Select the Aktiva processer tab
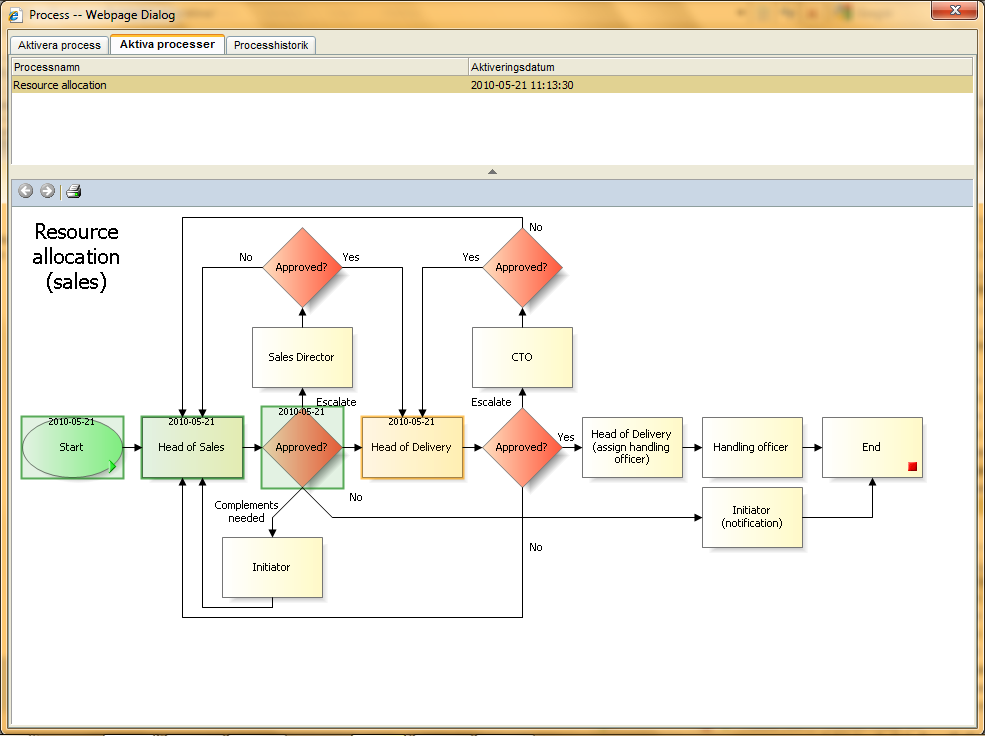The width and height of the screenshot is (985, 736). 167,45
